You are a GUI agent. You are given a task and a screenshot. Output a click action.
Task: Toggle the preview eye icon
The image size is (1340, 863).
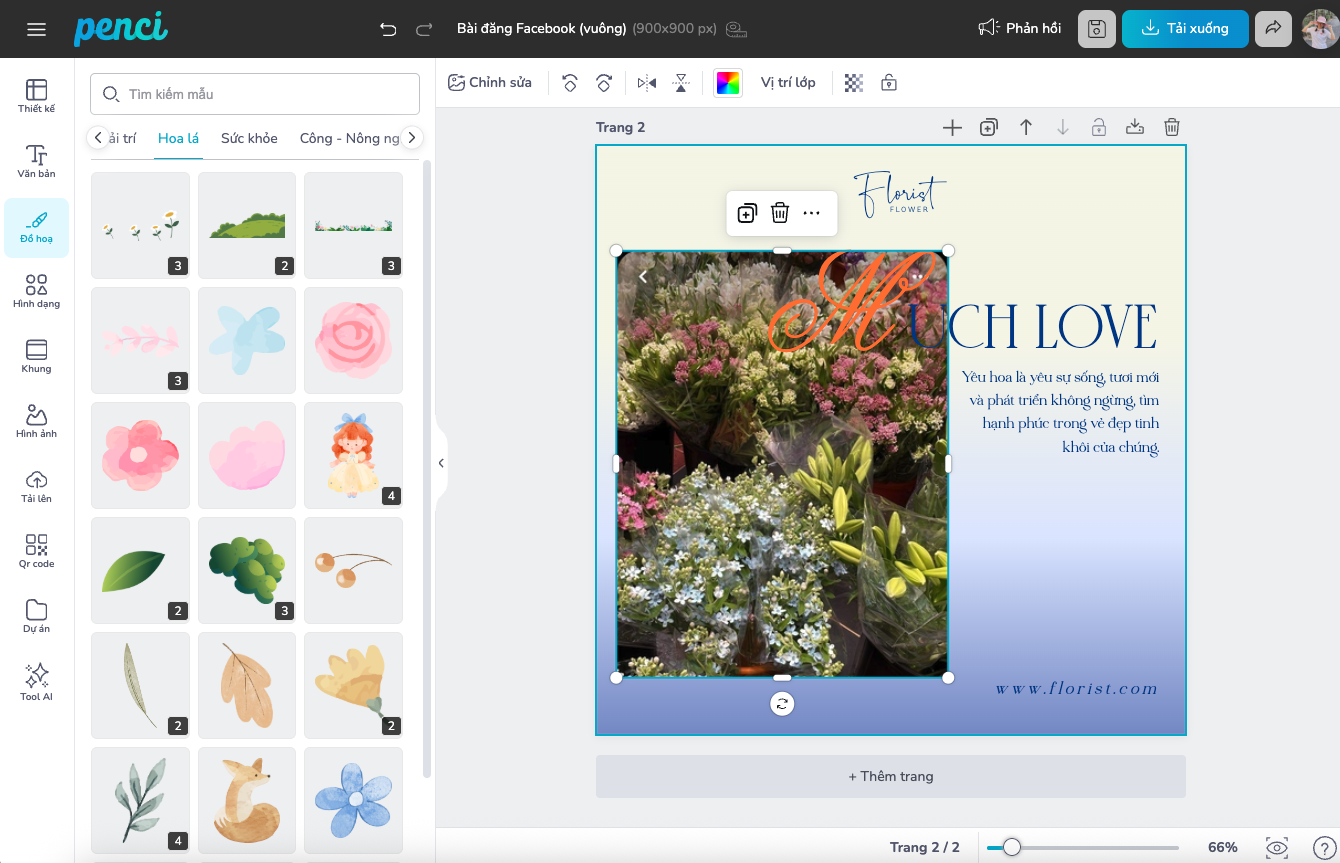(x=1276, y=847)
